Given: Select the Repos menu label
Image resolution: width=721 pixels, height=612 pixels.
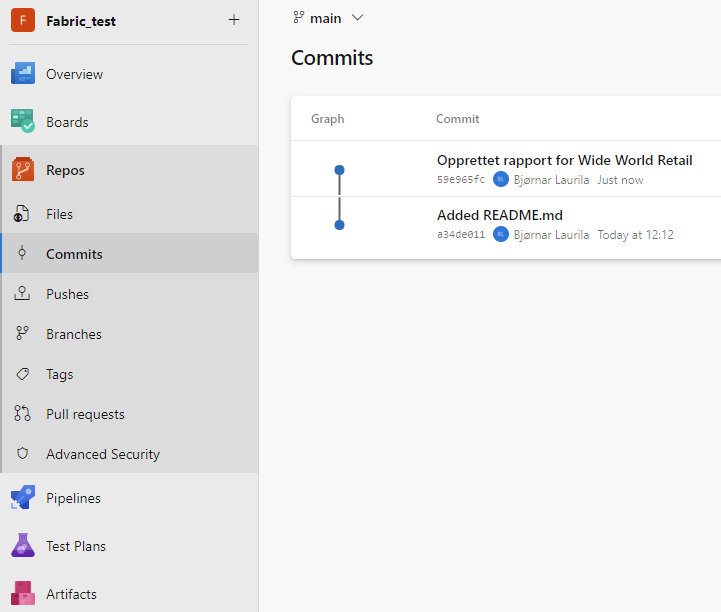Looking at the screenshot, I should [65, 170].
